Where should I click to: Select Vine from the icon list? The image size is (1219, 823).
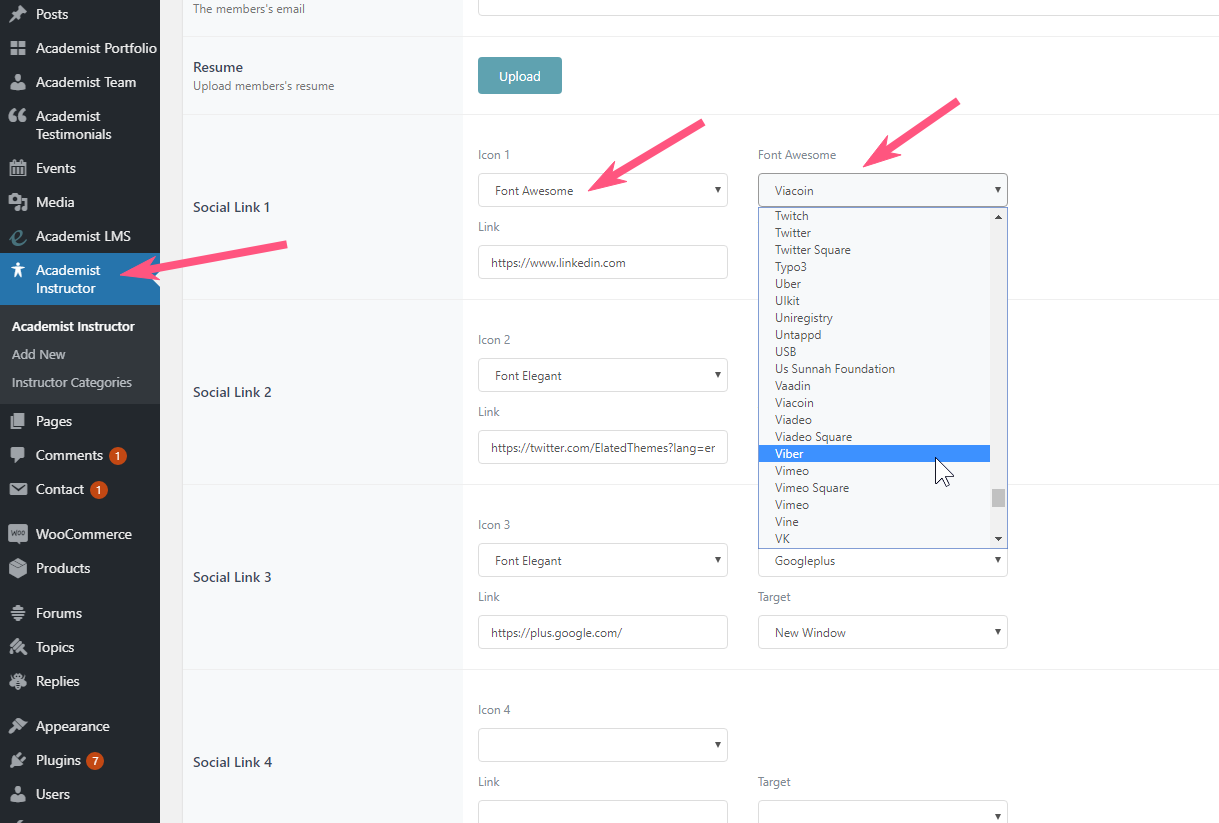(875, 522)
